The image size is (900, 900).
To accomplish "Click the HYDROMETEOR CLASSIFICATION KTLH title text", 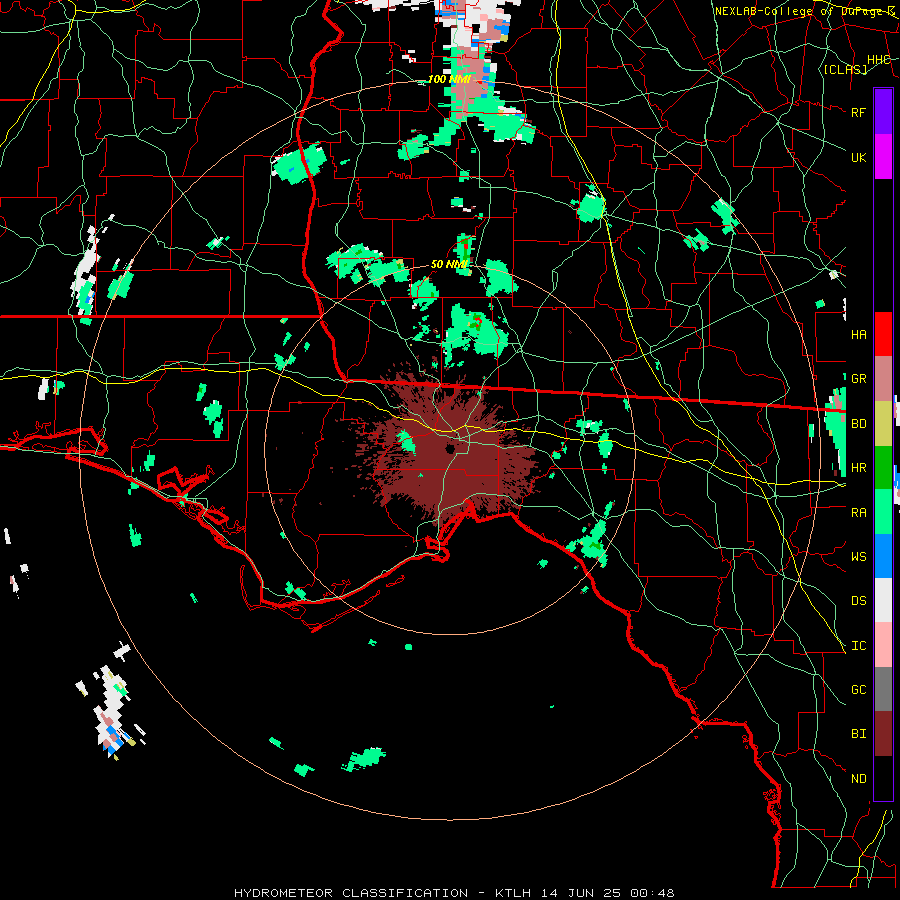I will pyautogui.click(x=454, y=893).
